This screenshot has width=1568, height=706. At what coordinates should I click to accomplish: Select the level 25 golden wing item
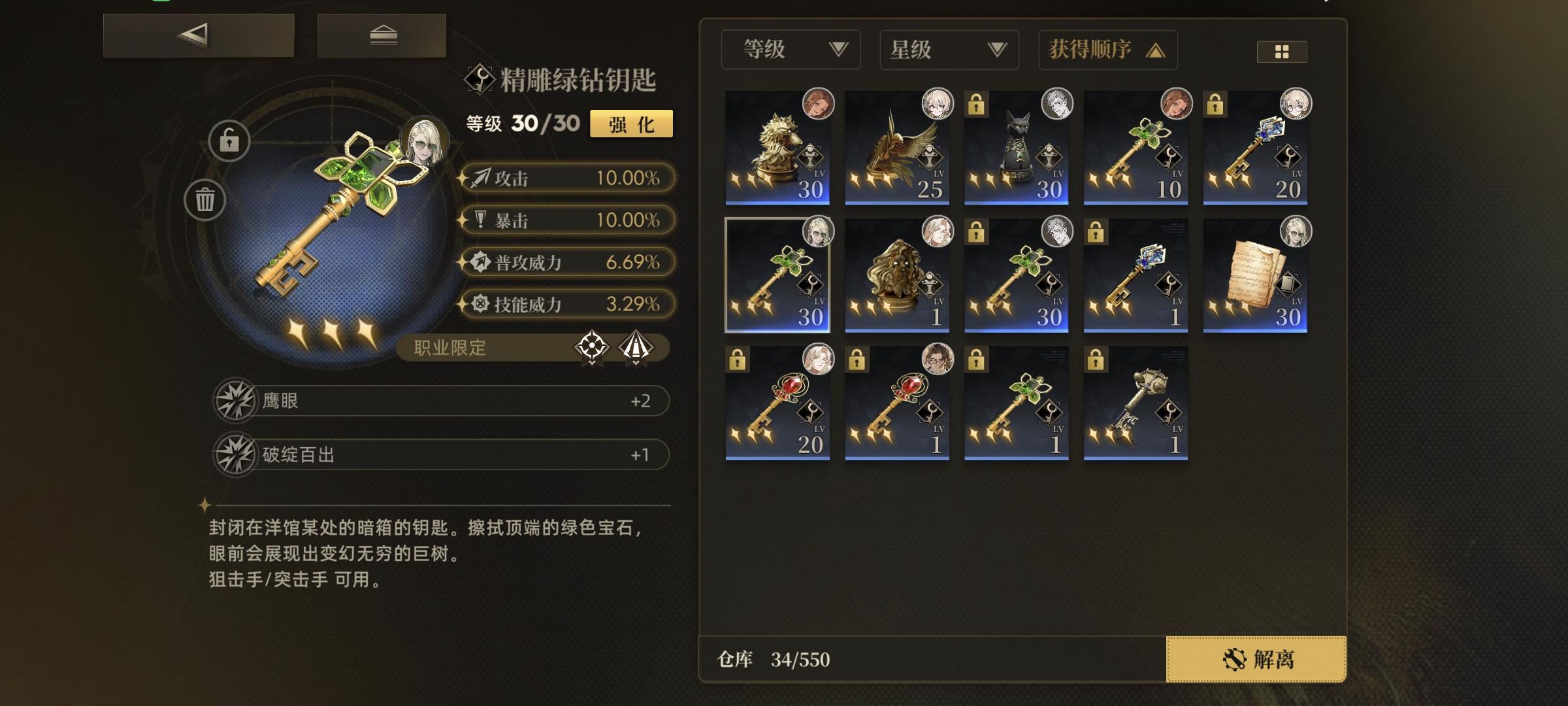coord(897,148)
